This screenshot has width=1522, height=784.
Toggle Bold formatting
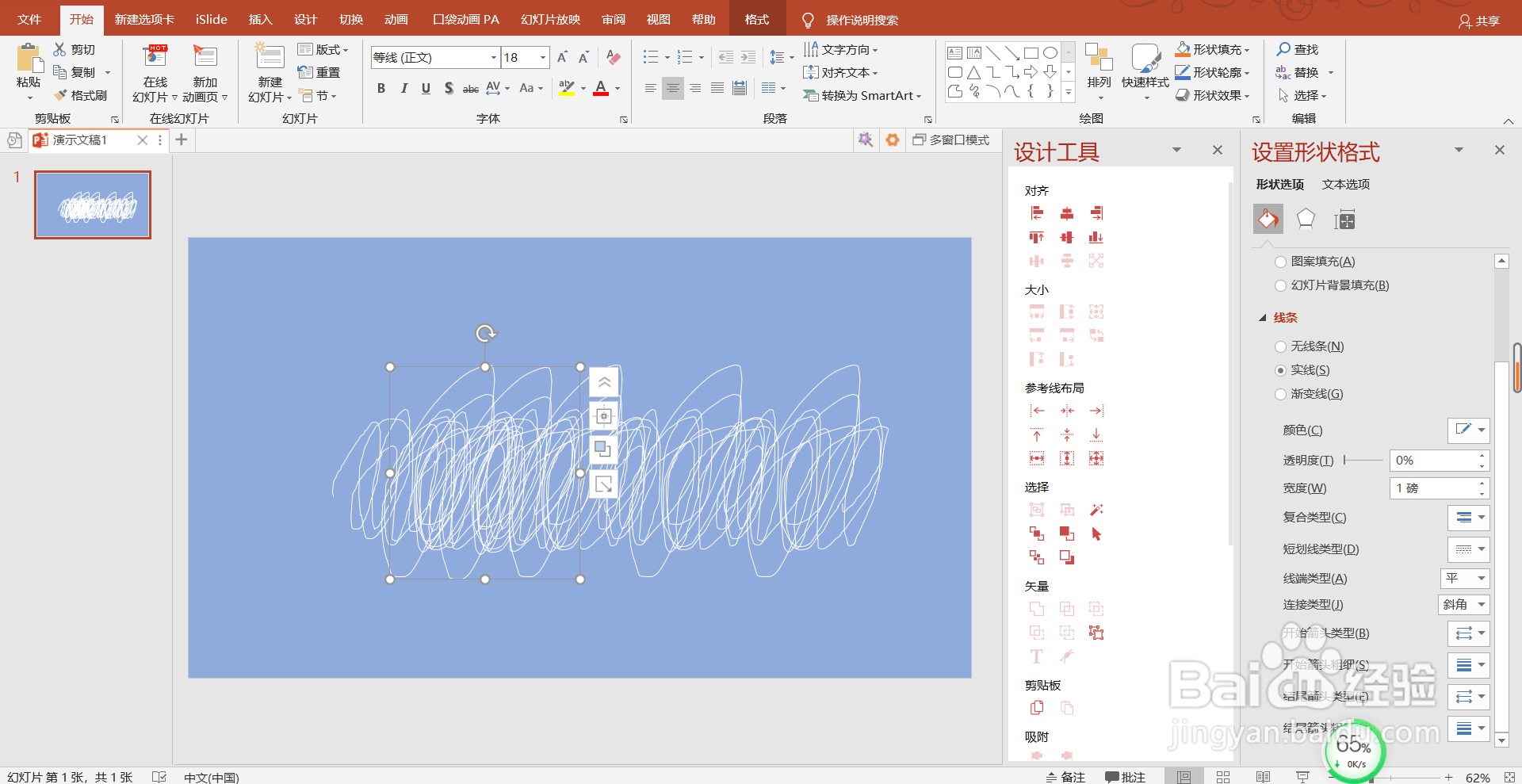coord(381,88)
